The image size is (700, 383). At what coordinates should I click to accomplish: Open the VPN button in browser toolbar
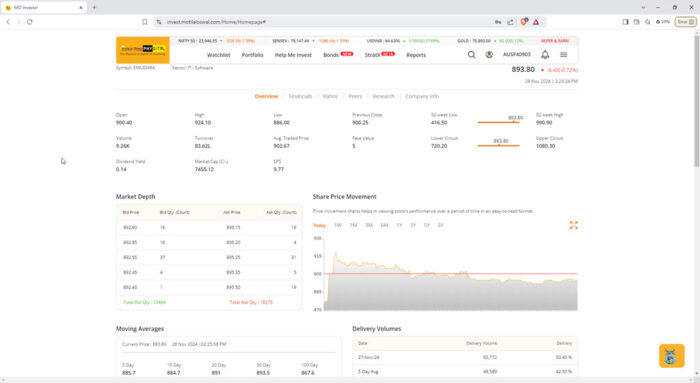point(663,21)
